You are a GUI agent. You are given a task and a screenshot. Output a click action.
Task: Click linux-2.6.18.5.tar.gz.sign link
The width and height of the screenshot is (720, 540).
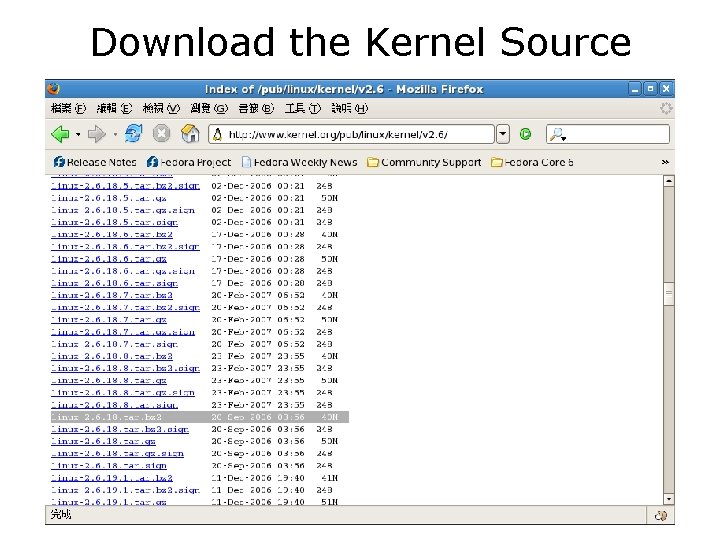click(123, 210)
